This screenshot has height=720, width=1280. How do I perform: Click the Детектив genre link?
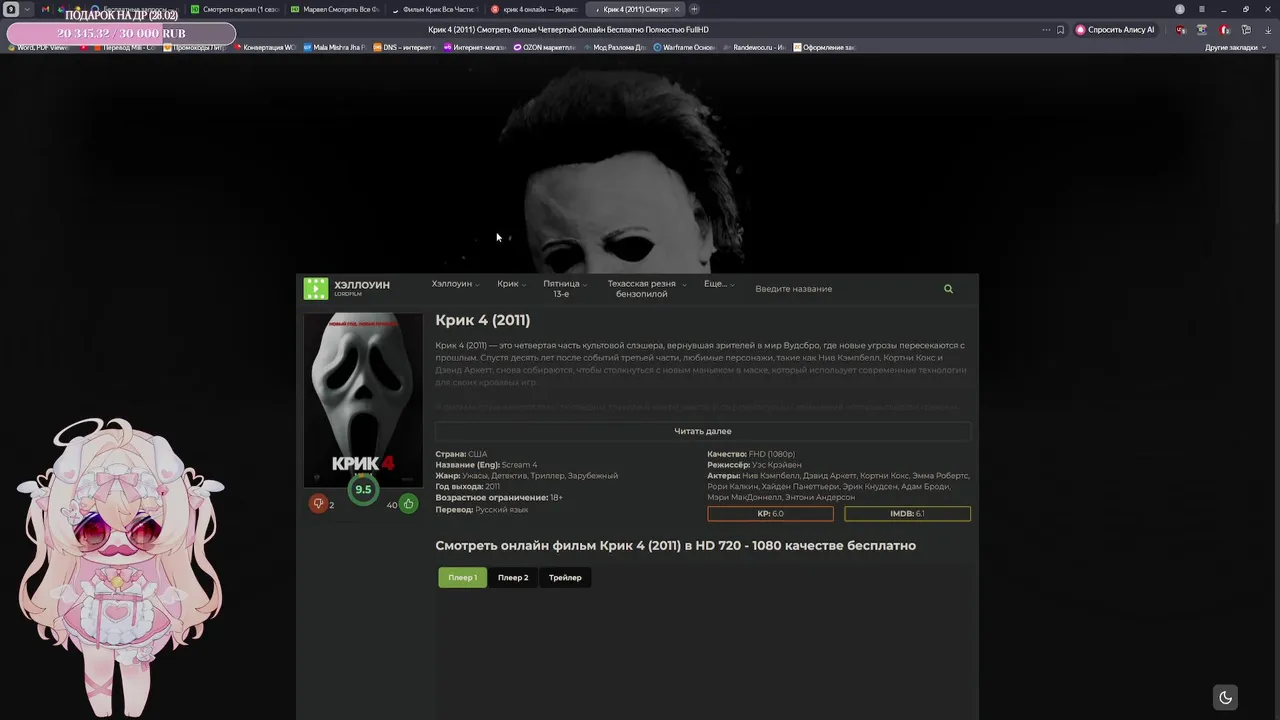509,476
